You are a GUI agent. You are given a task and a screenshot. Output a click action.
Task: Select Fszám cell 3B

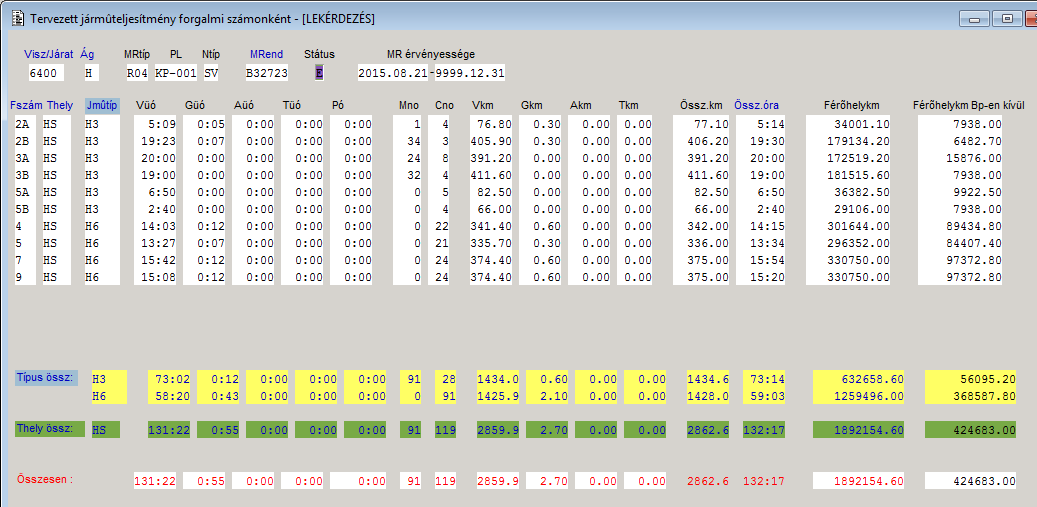coord(26,175)
